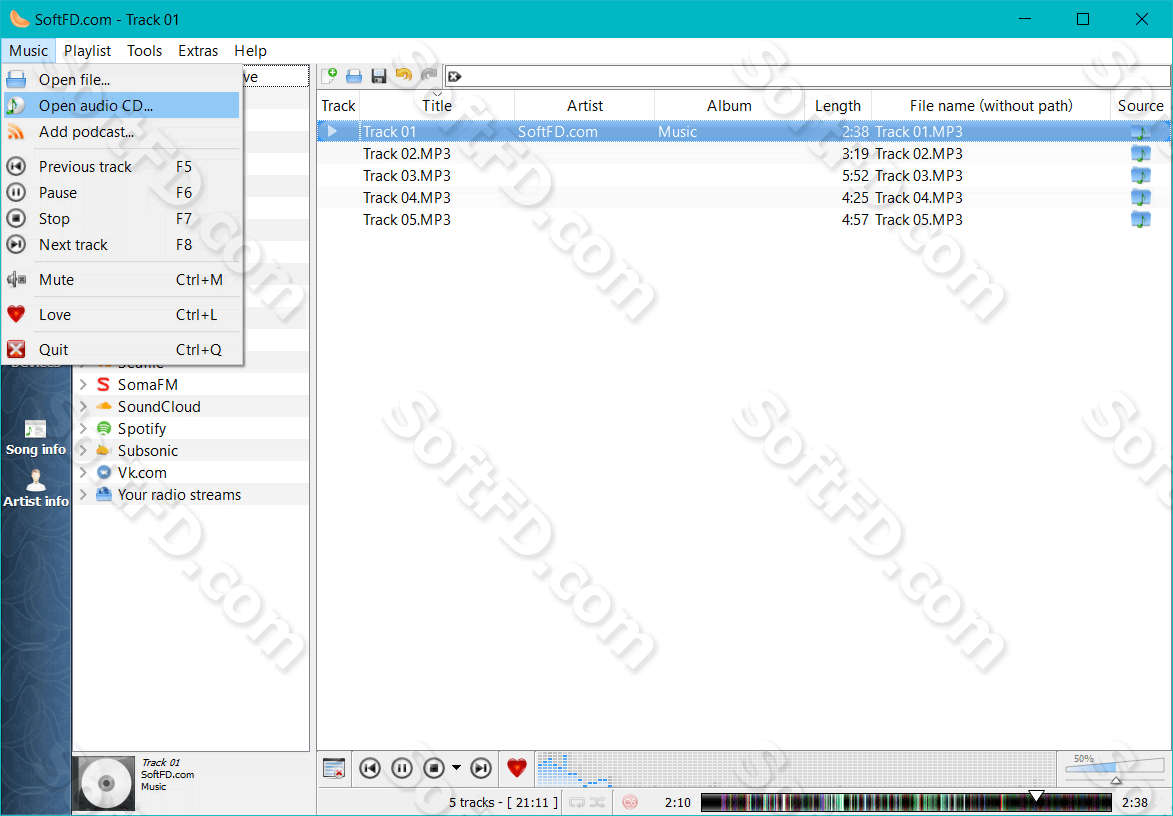Click the red heart love button
The height and width of the screenshot is (816, 1173).
coord(517,767)
